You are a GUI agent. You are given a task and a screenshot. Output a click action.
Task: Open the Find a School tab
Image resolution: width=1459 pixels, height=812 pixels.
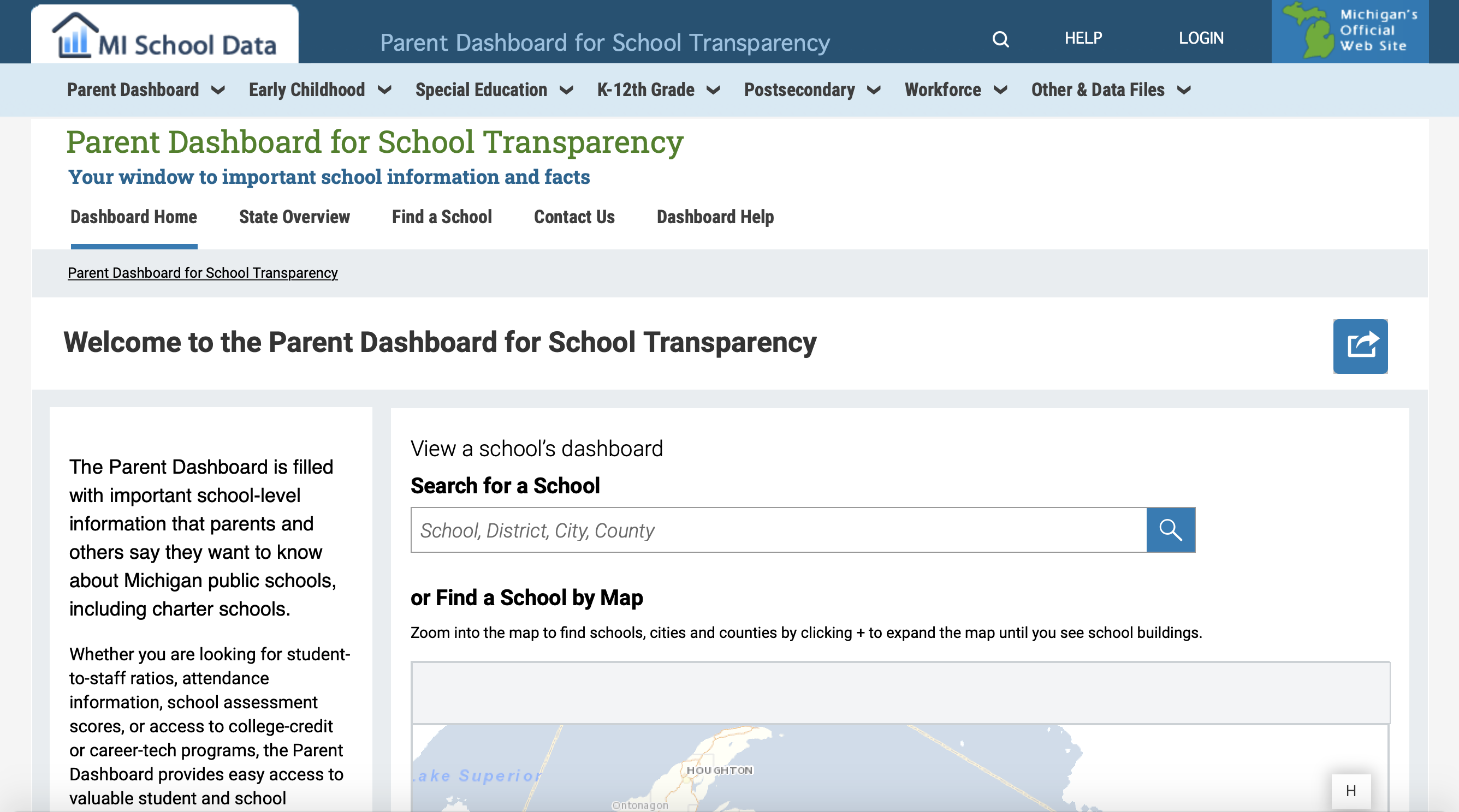point(441,217)
